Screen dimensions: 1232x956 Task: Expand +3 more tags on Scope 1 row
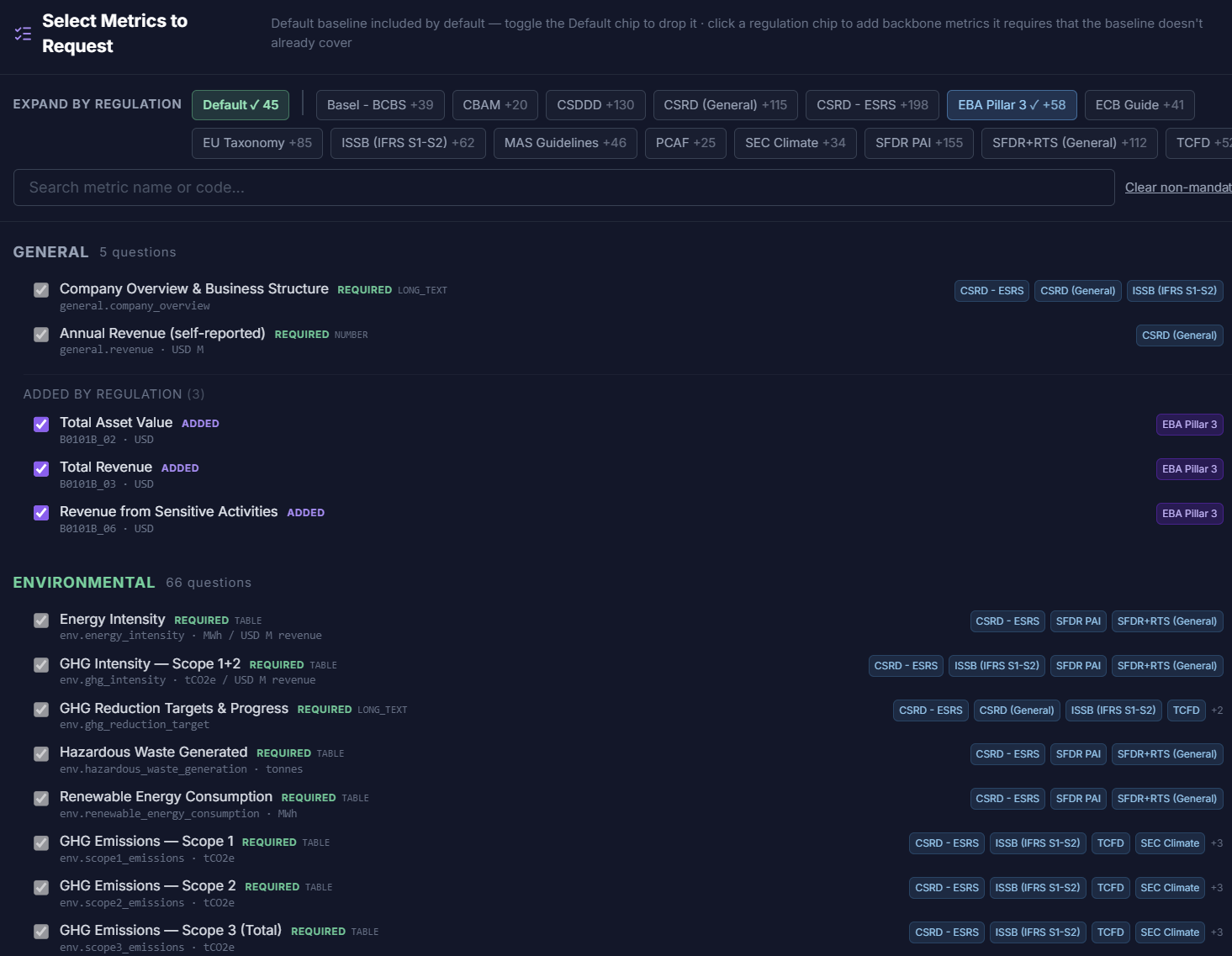tap(1217, 843)
